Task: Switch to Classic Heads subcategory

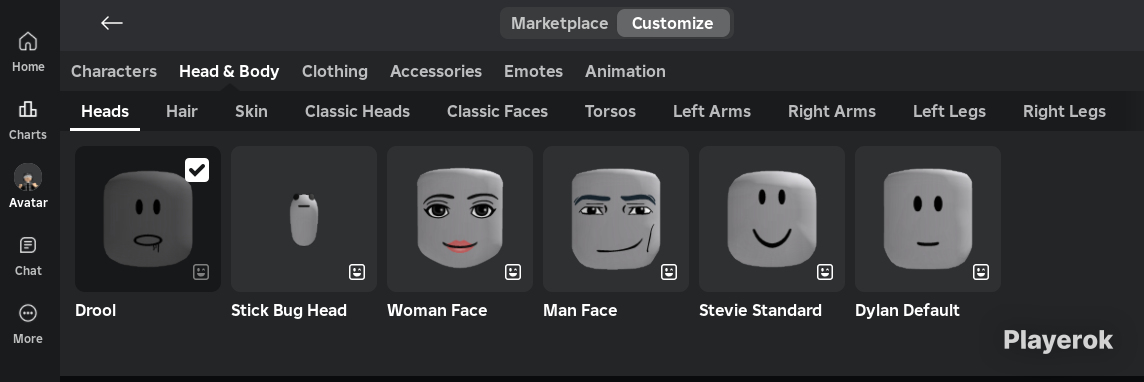Action: [358, 112]
